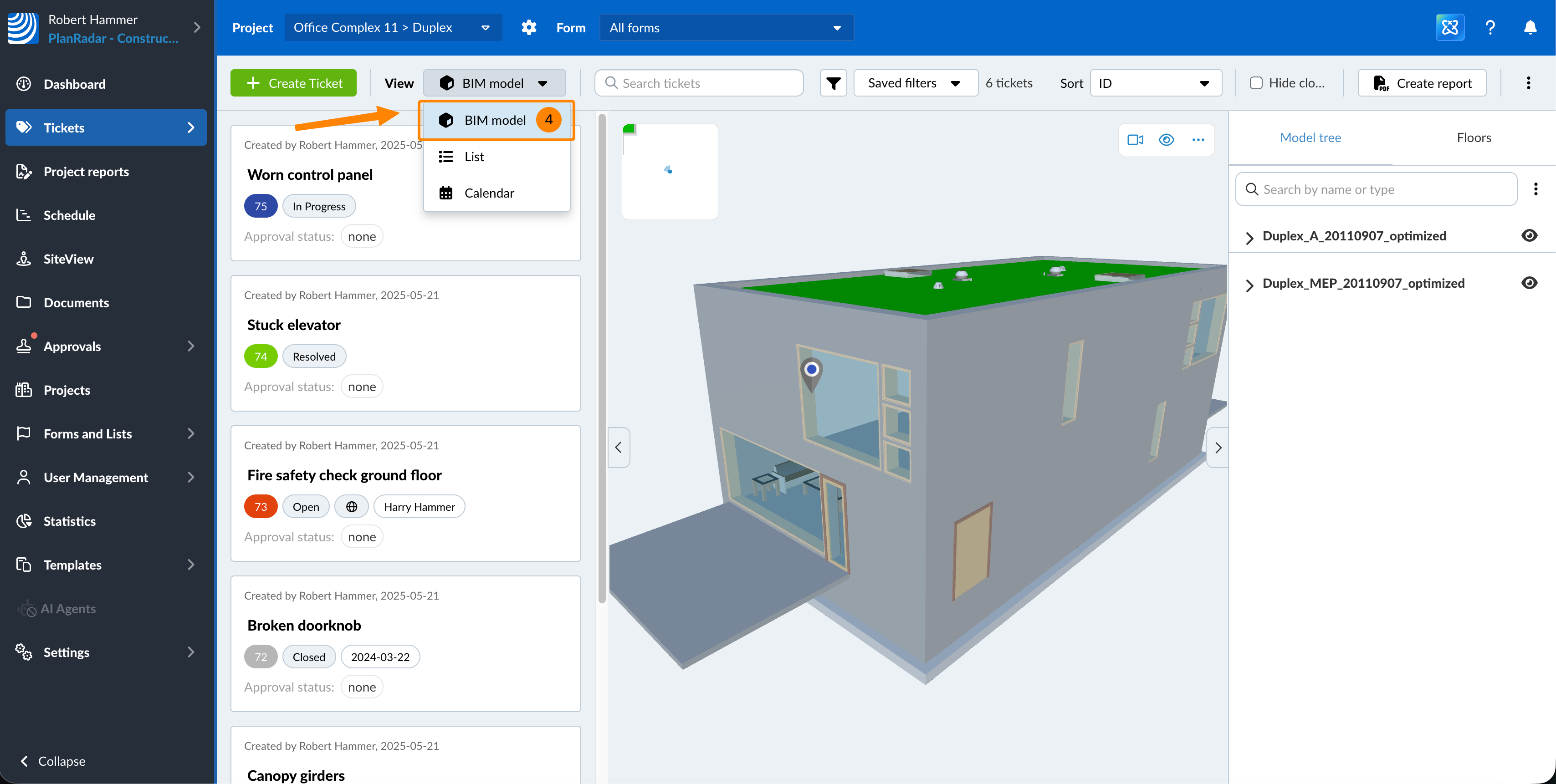Click the ticket list vertical scrollbar
The width and height of the screenshot is (1556, 784).
[602, 358]
